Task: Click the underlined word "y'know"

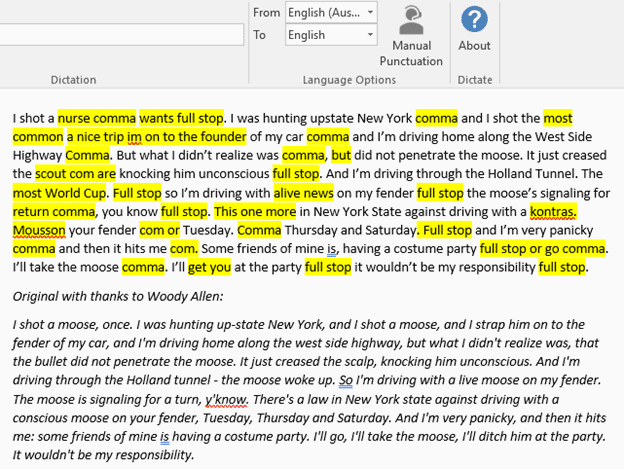Action: [226, 399]
